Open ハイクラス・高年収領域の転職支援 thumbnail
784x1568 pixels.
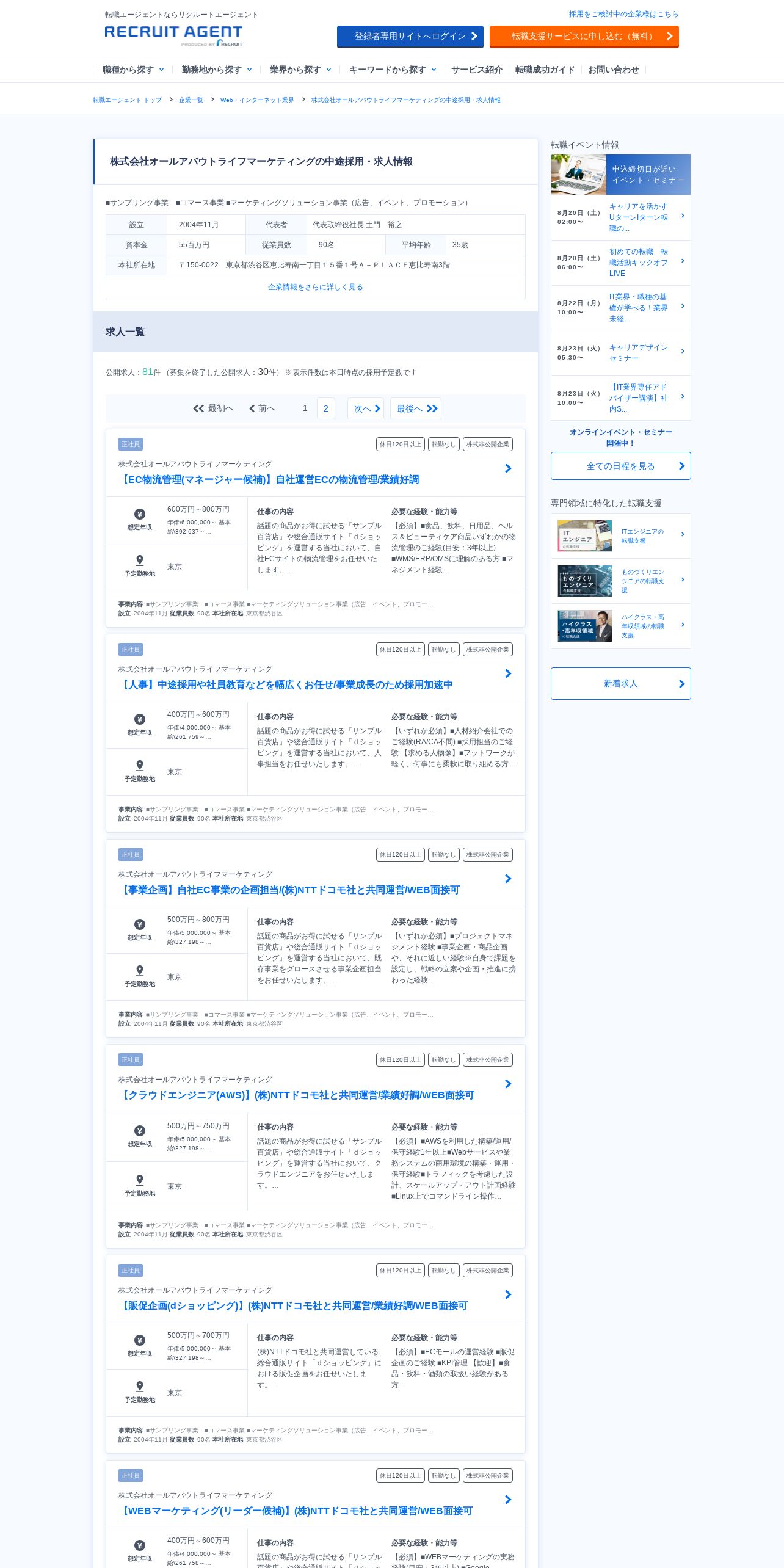click(585, 626)
